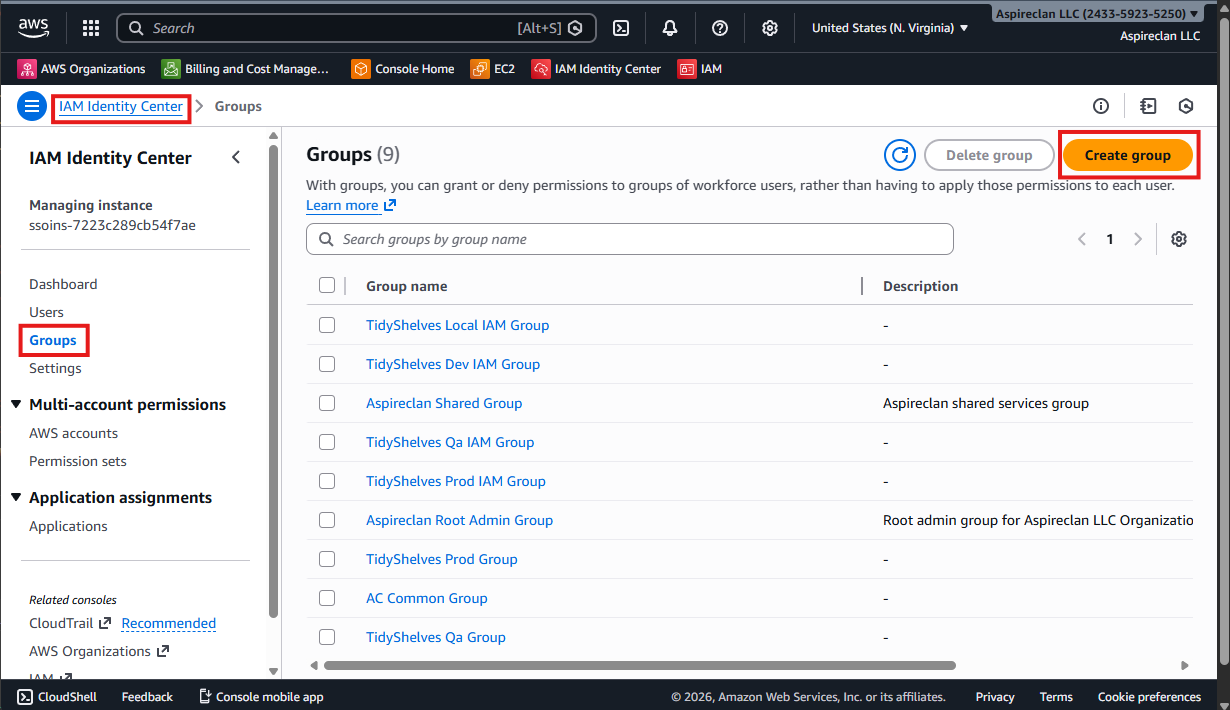Screen dimensions: 1230x710
Task: Click the Create group button
Action: (1128, 155)
